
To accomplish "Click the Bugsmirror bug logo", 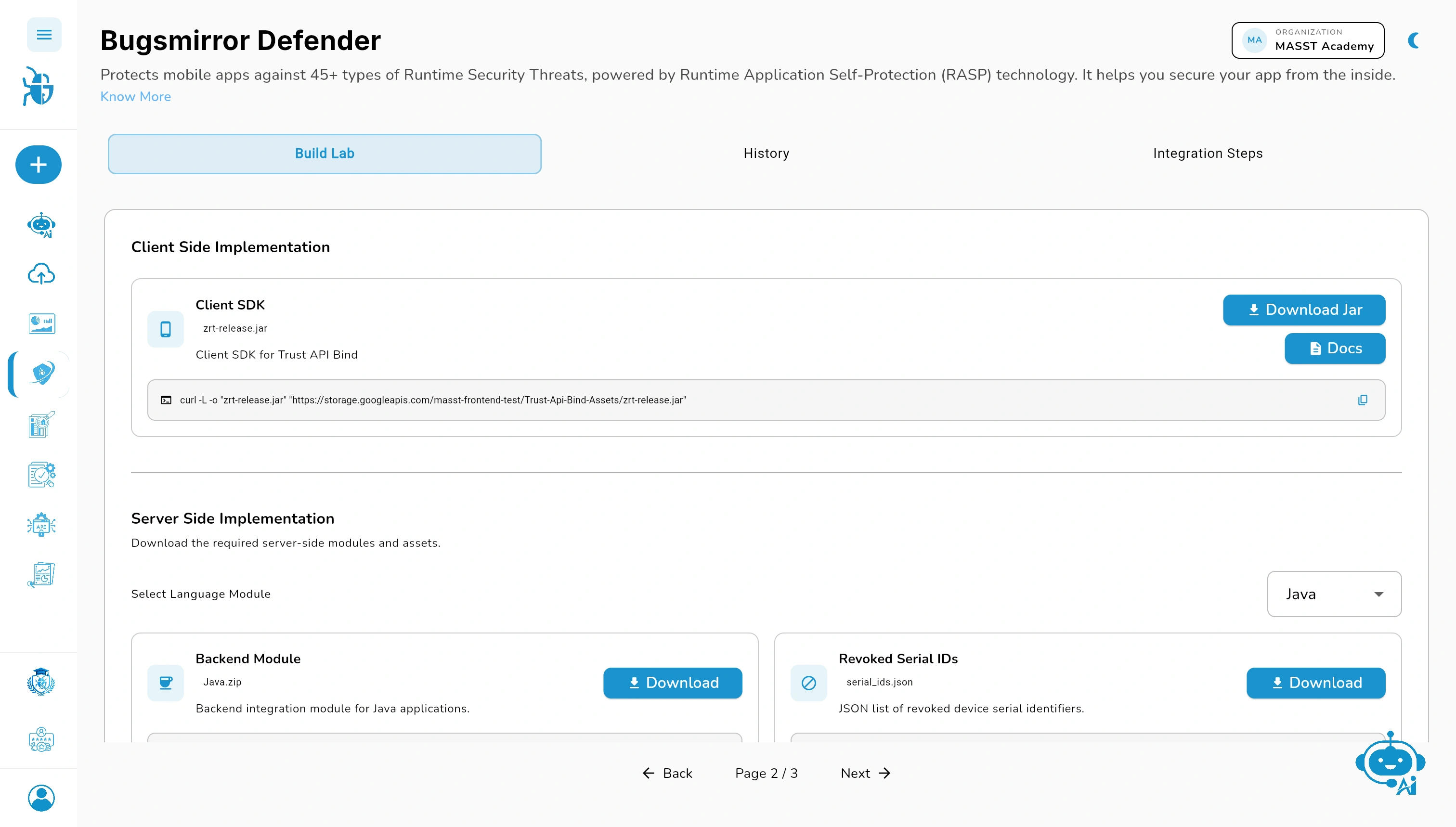I will (39, 86).
